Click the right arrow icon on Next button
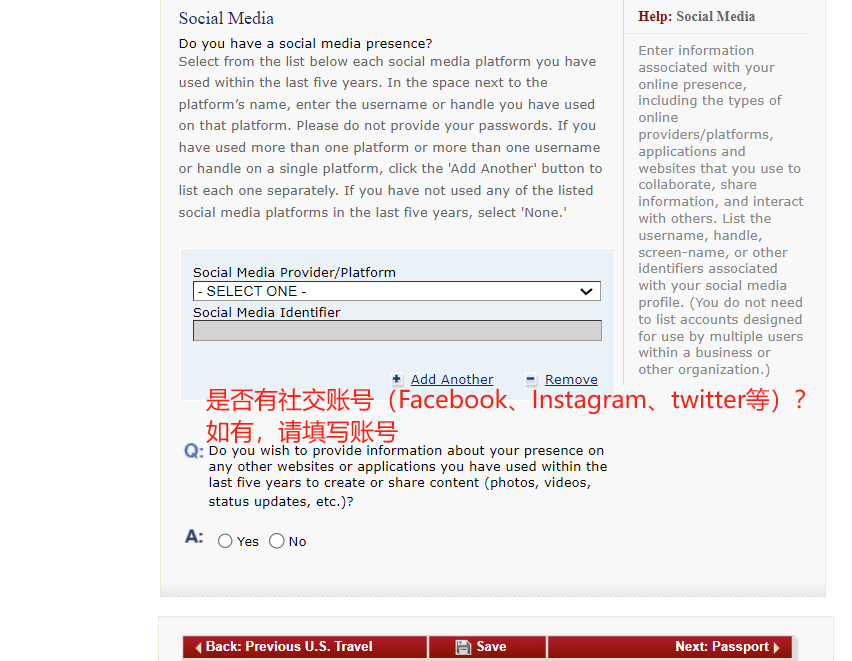 click(777, 647)
